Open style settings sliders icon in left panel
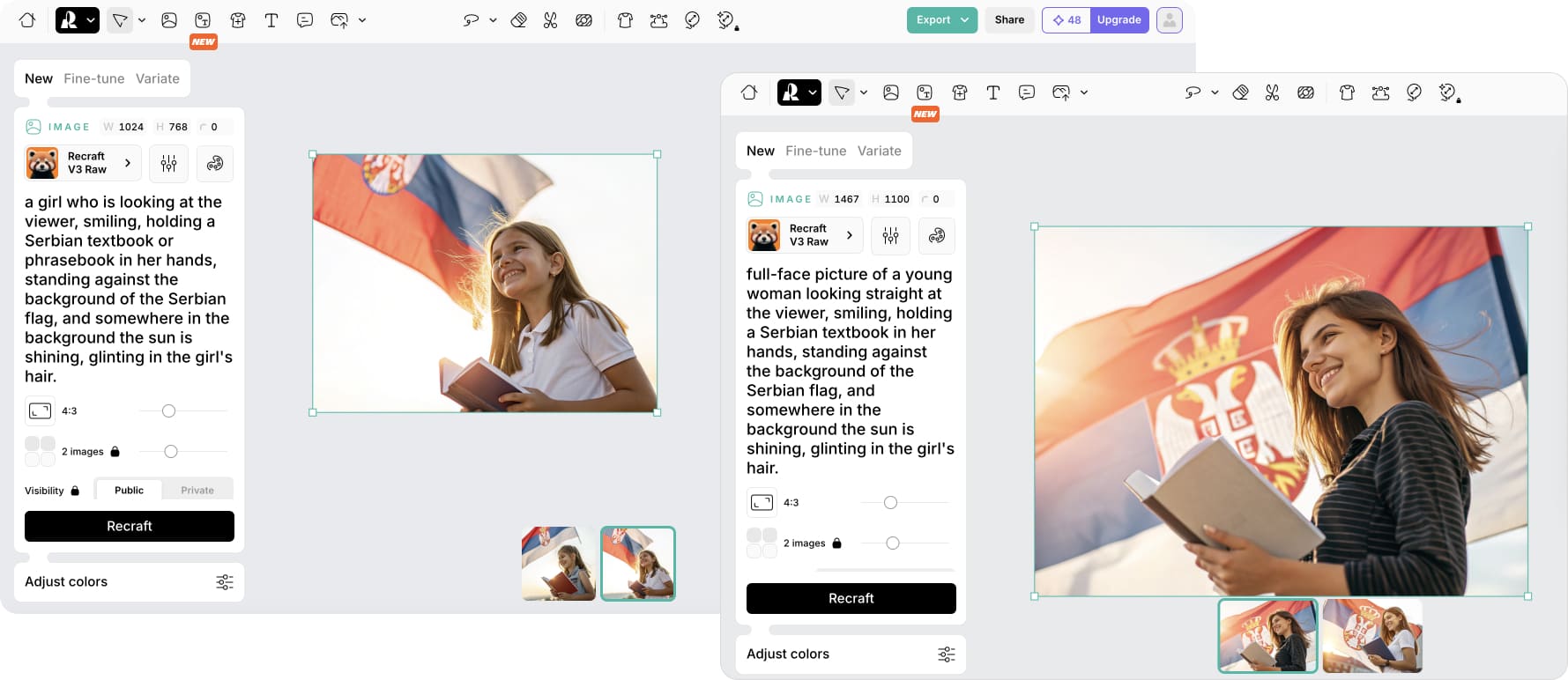The image size is (1568, 680). click(x=168, y=163)
